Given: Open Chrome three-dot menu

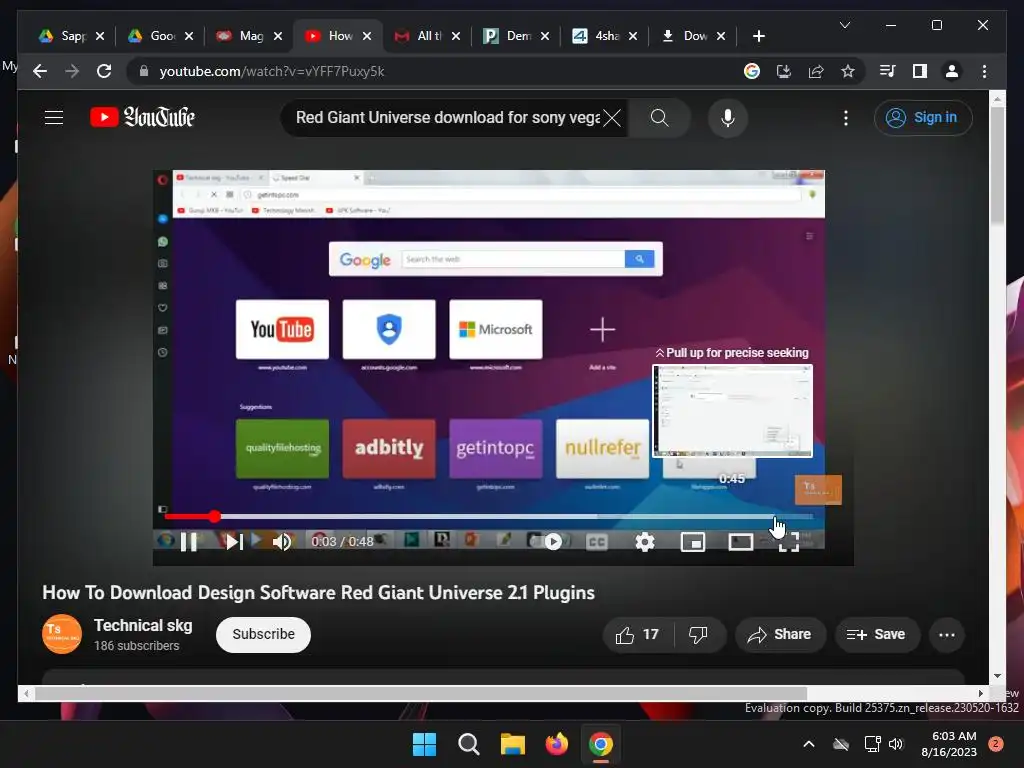Looking at the screenshot, I should [984, 71].
